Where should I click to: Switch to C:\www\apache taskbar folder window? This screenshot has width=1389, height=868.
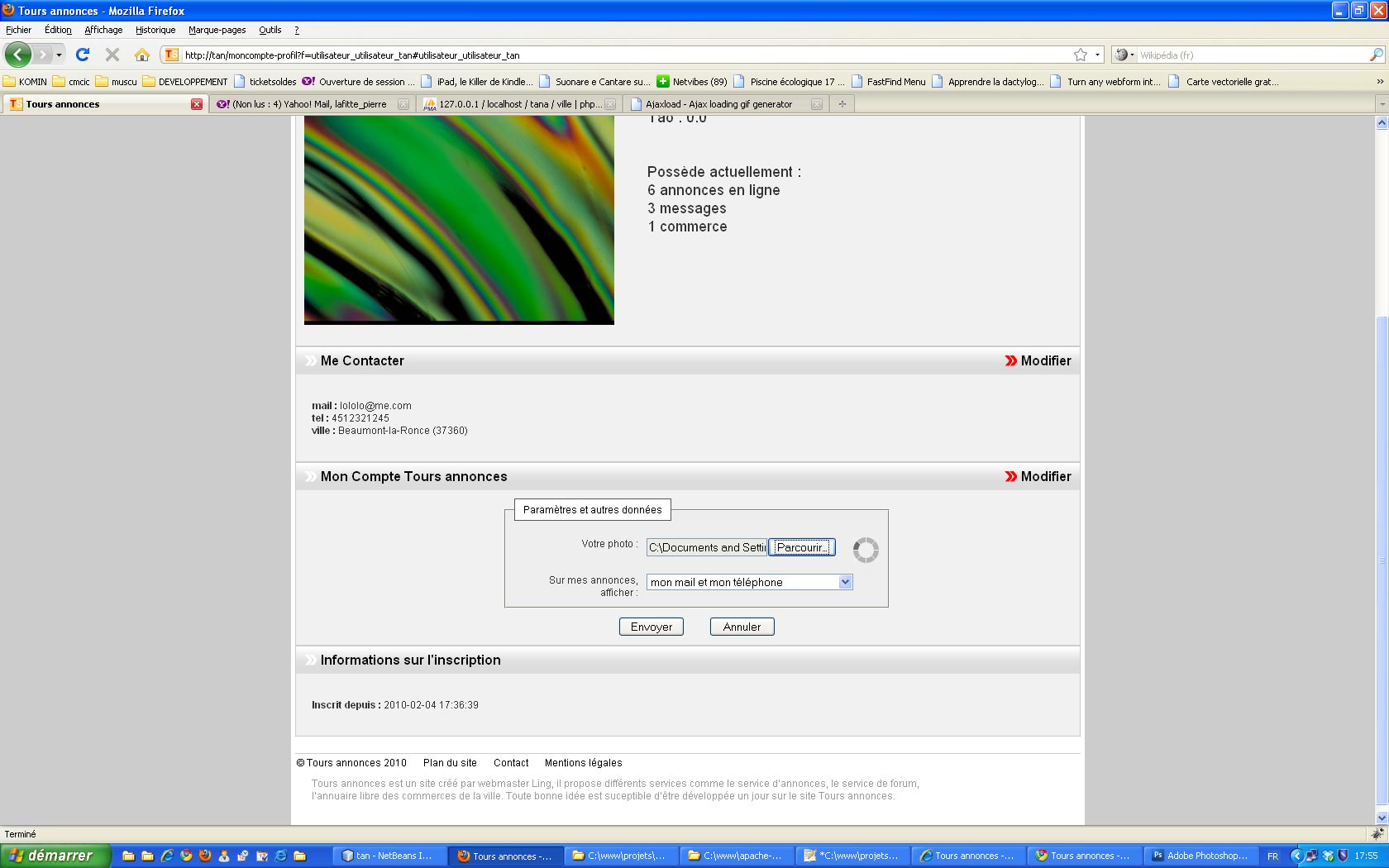coord(737,856)
